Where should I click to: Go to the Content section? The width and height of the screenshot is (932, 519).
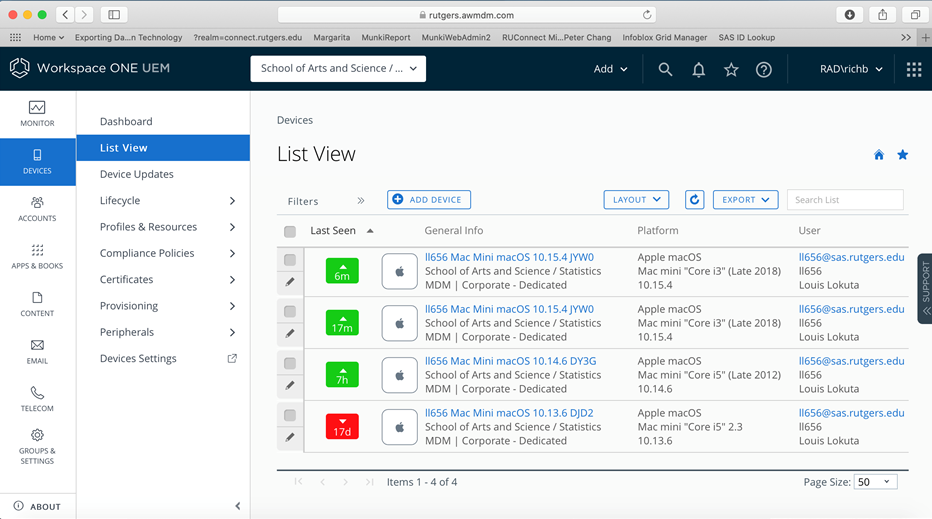(37, 304)
